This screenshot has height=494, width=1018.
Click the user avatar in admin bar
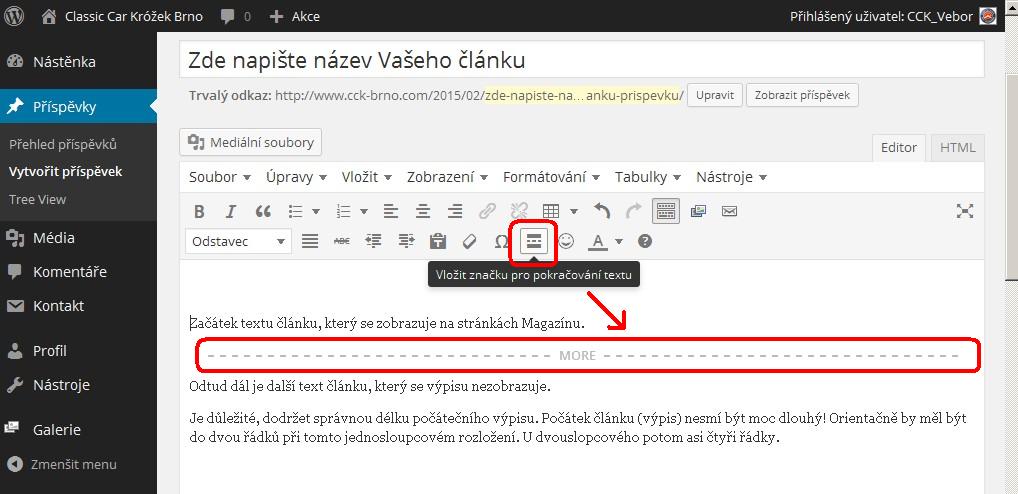click(x=987, y=16)
